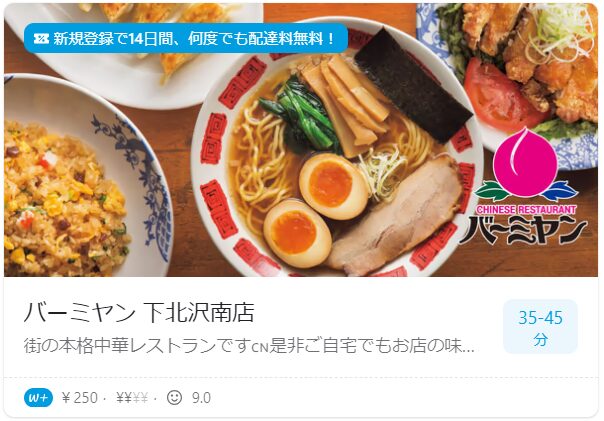This screenshot has height=421, width=604.
Task: Click the pink peach Bamiyan logo
Action: [x=524, y=164]
